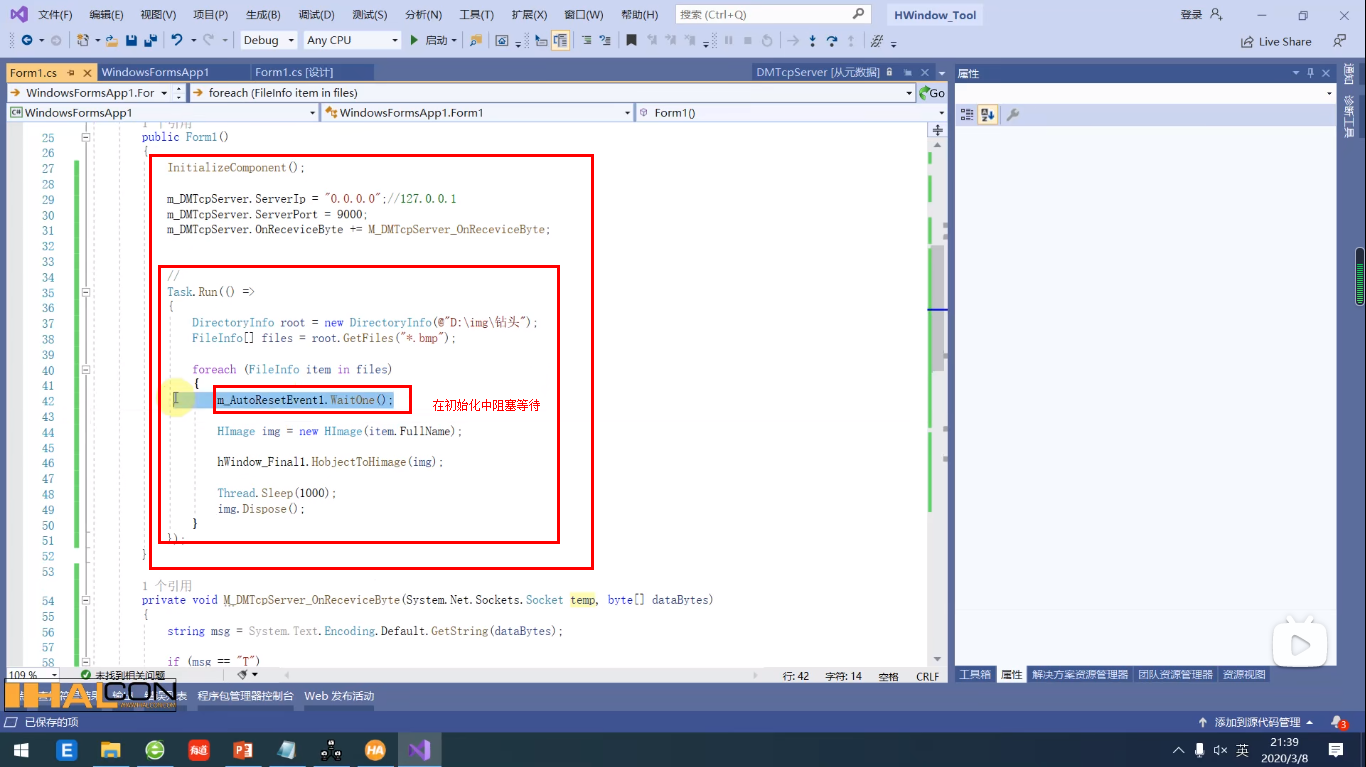Image resolution: width=1366 pixels, height=767 pixels.
Task: Click the Navigate Backward arrow icon
Action: (x=28, y=41)
